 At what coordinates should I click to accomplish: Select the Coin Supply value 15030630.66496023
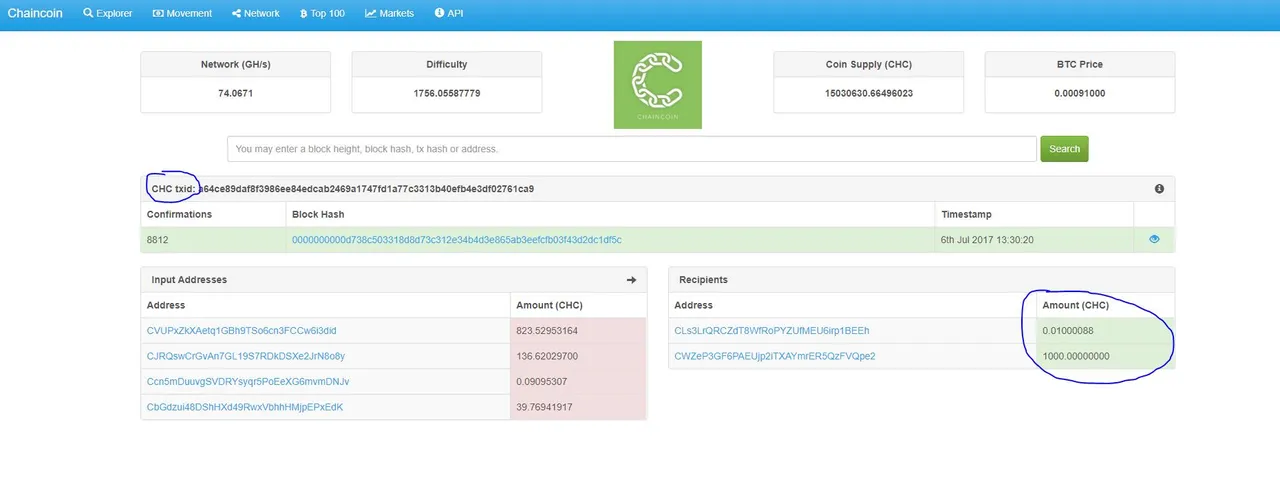coord(869,93)
